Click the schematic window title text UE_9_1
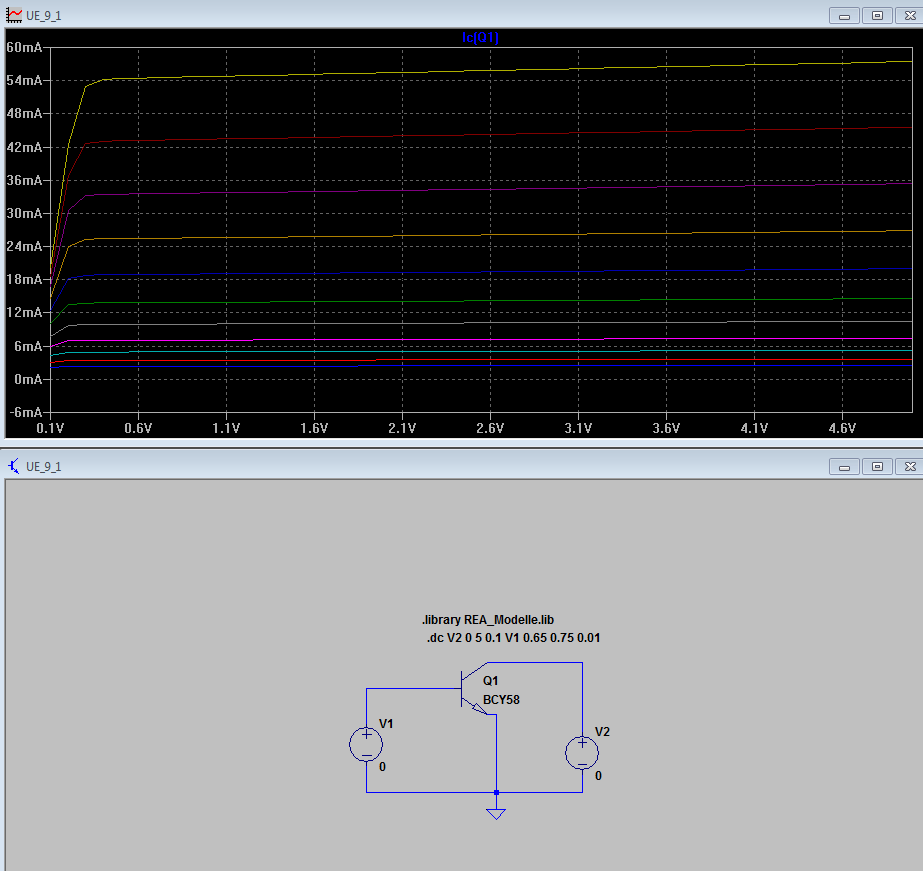 (44, 467)
